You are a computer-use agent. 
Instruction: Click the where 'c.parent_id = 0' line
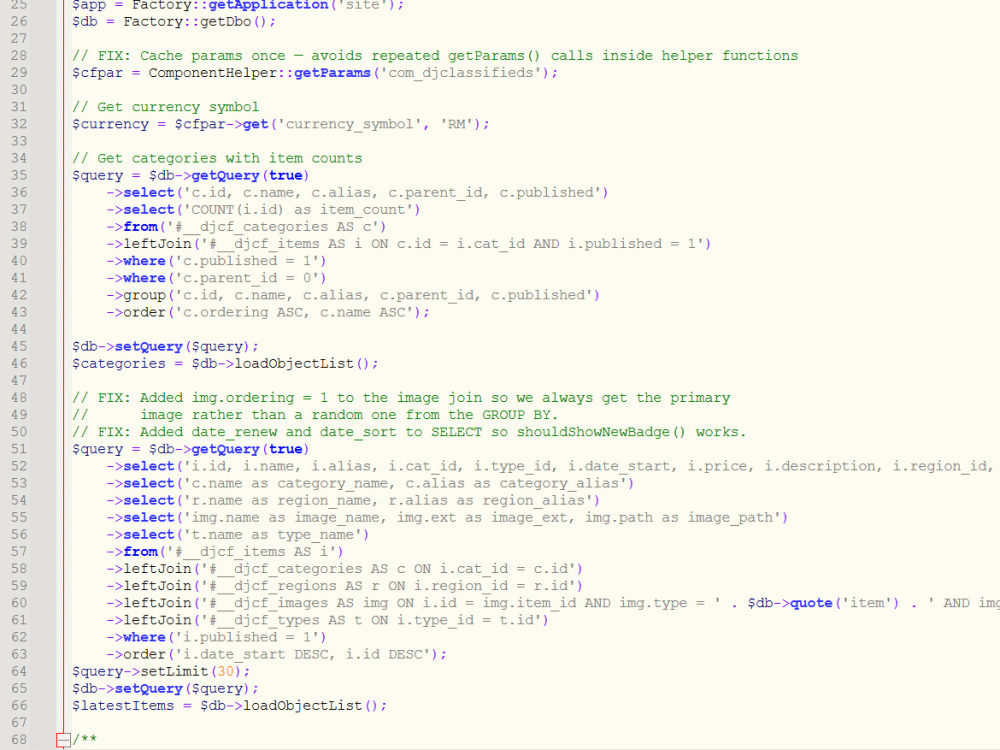(216, 278)
